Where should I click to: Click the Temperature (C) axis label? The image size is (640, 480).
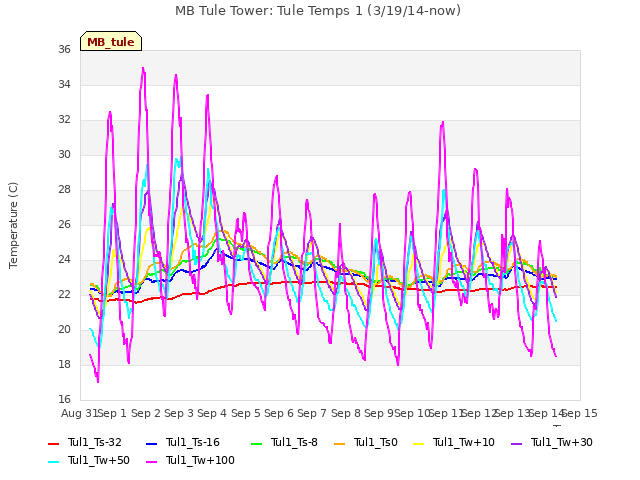coord(13,225)
